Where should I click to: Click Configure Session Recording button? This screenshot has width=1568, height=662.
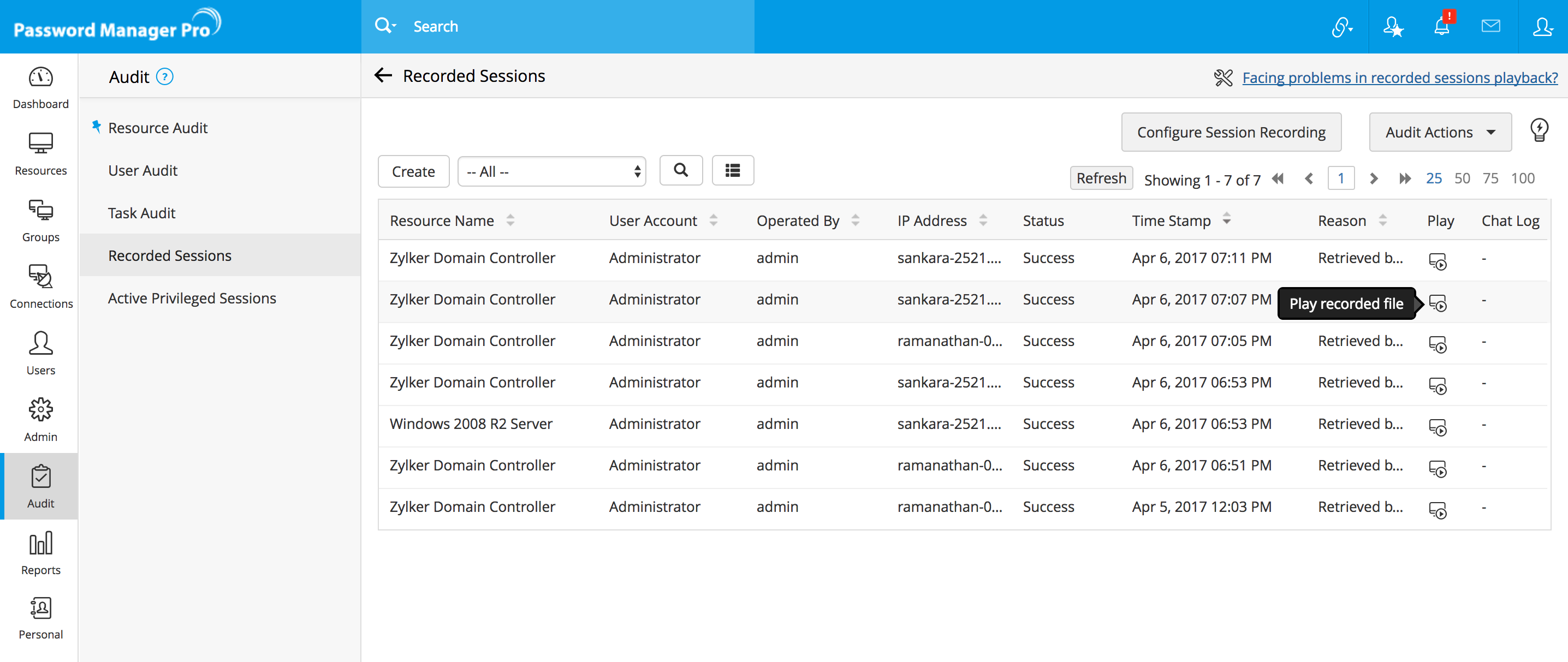click(1231, 132)
